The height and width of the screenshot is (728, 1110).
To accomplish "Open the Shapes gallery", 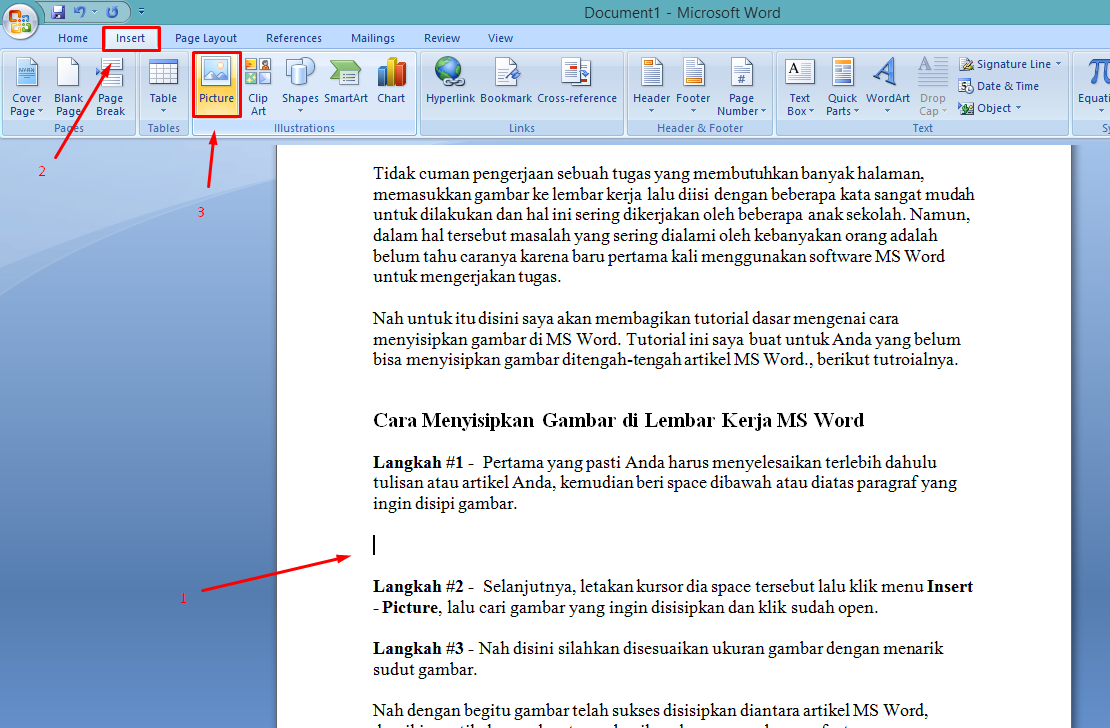I will (x=300, y=86).
